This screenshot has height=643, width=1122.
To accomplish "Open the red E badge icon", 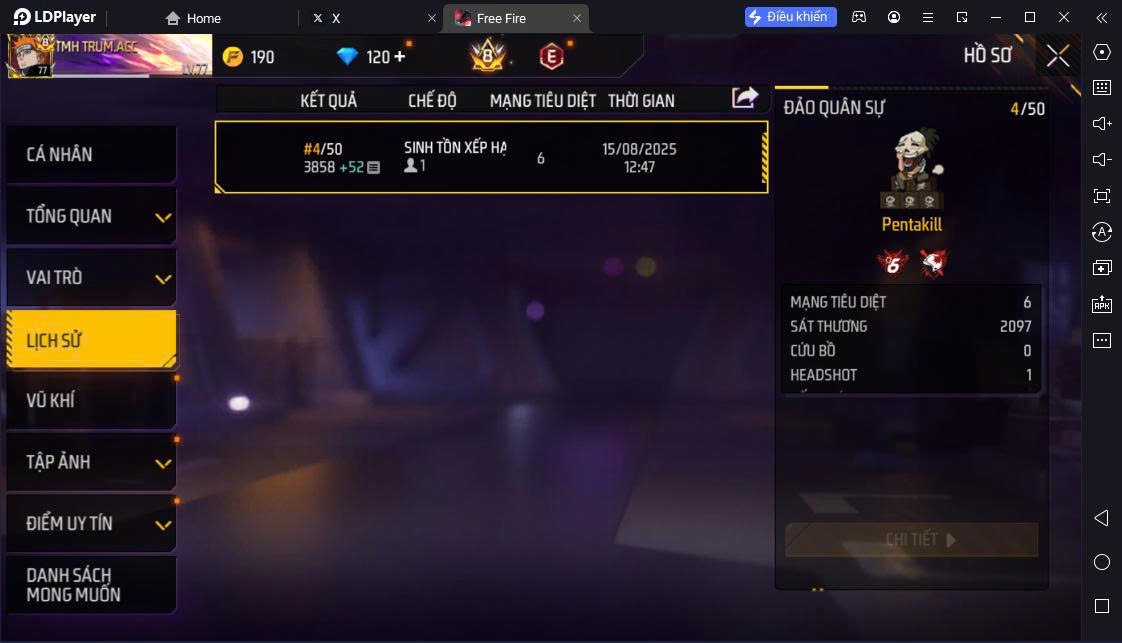I will pyautogui.click(x=551, y=56).
